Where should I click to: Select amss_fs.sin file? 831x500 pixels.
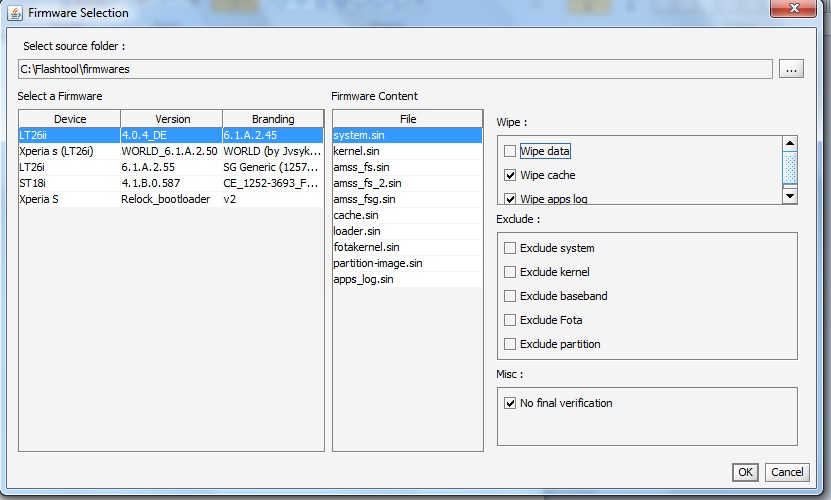pos(408,167)
